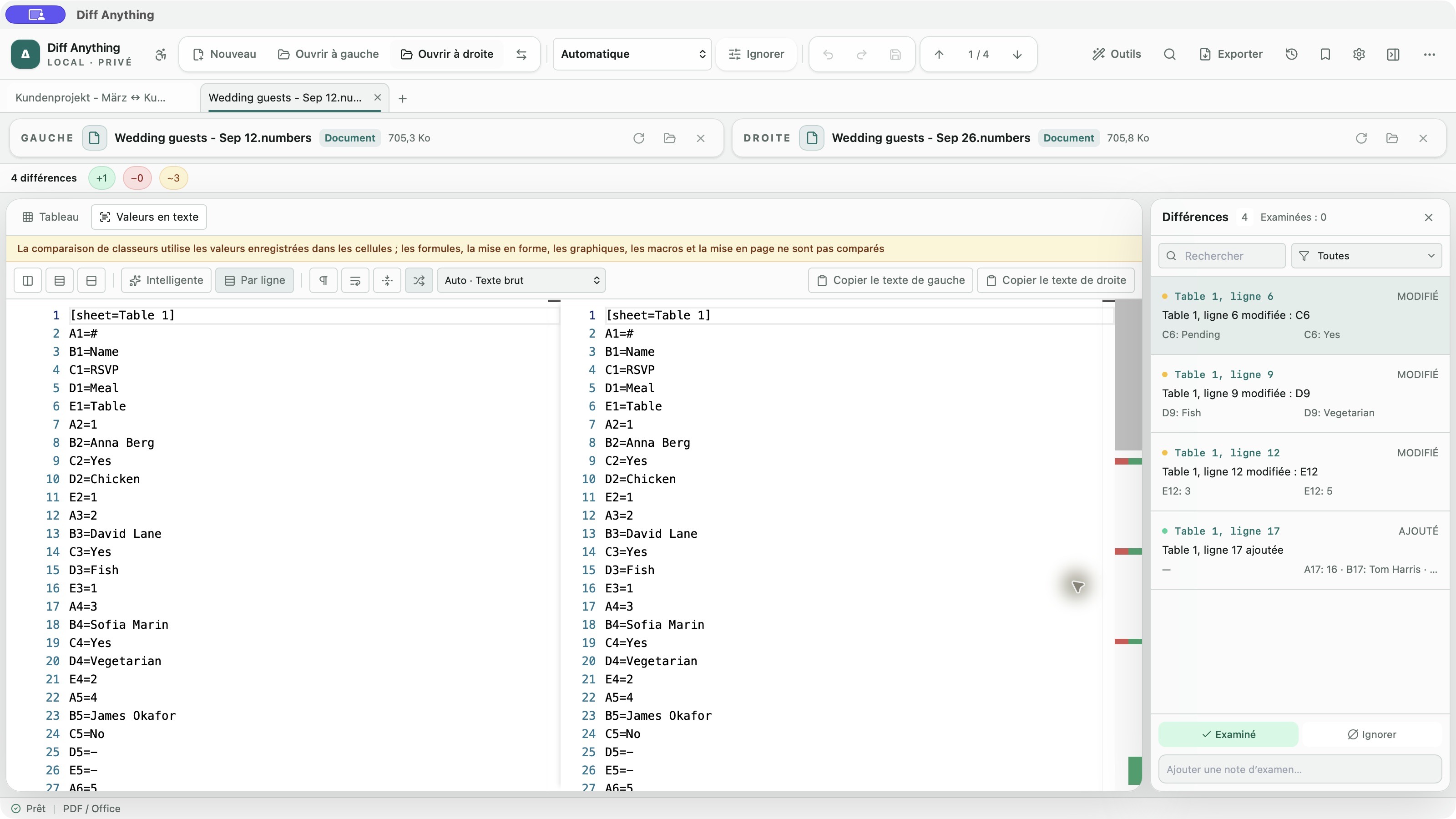Viewport: 1456px width, 819px height.
Task: Click the save disk icon
Action: click(x=895, y=54)
